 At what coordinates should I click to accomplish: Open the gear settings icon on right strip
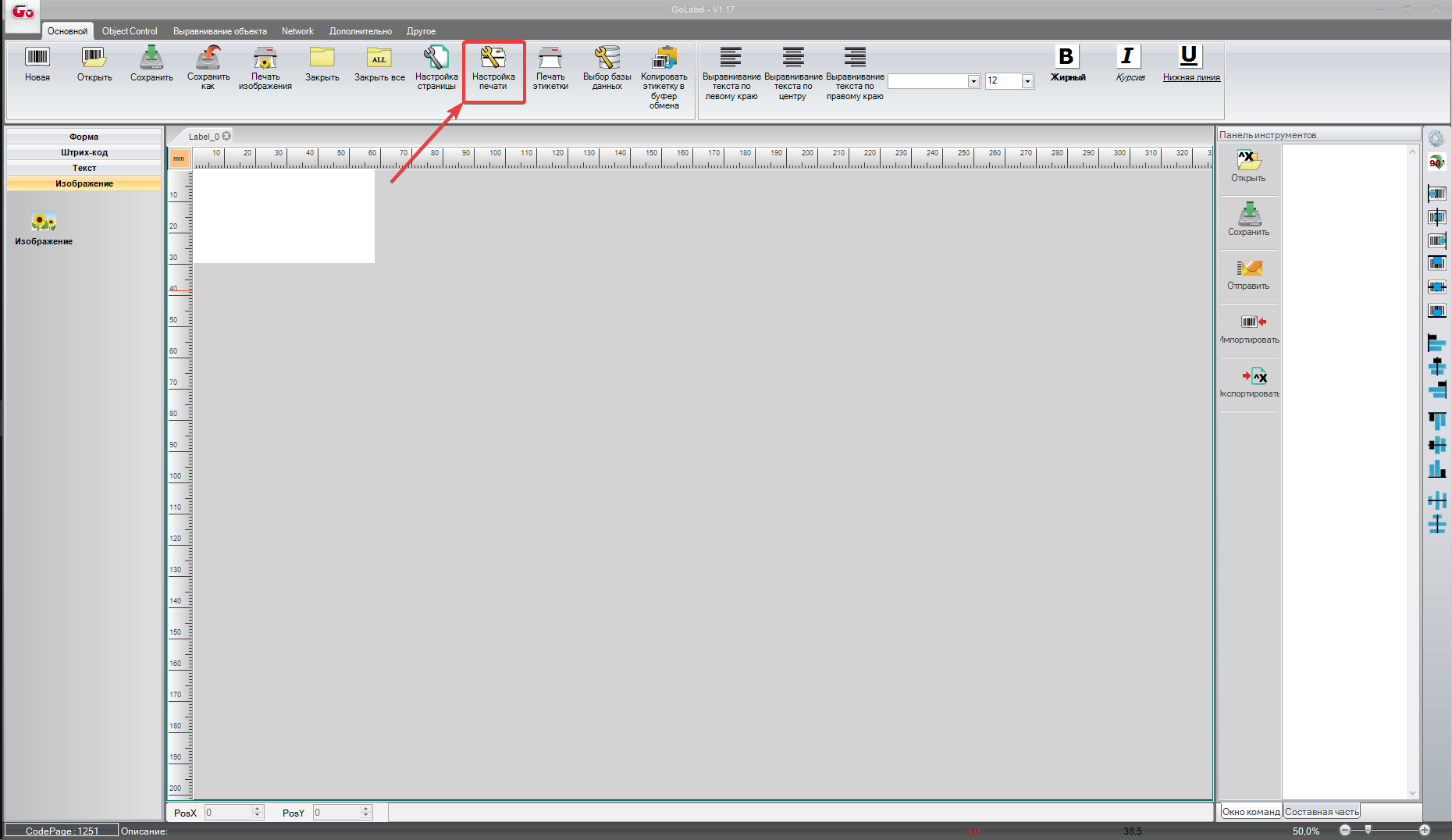click(1436, 139)
